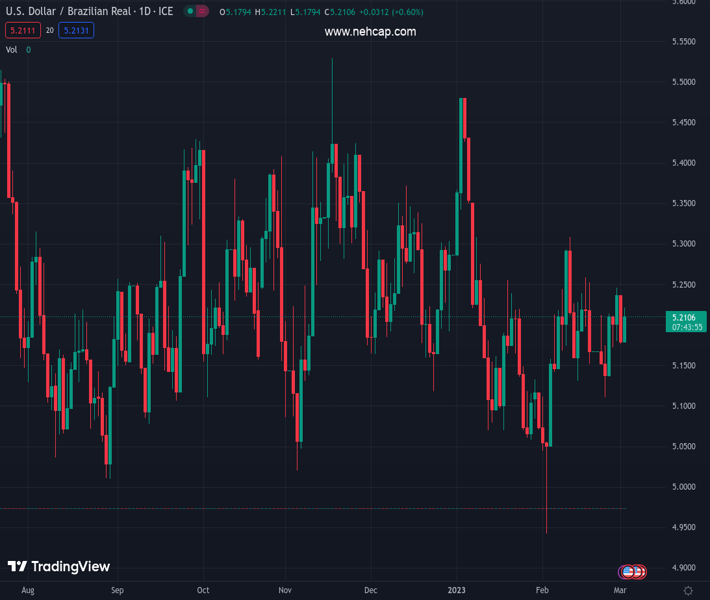The height and width of the screenshot is (600, 710).
Task: Click the www.nehcap.com watermark text
Action: tap(370, 32)
